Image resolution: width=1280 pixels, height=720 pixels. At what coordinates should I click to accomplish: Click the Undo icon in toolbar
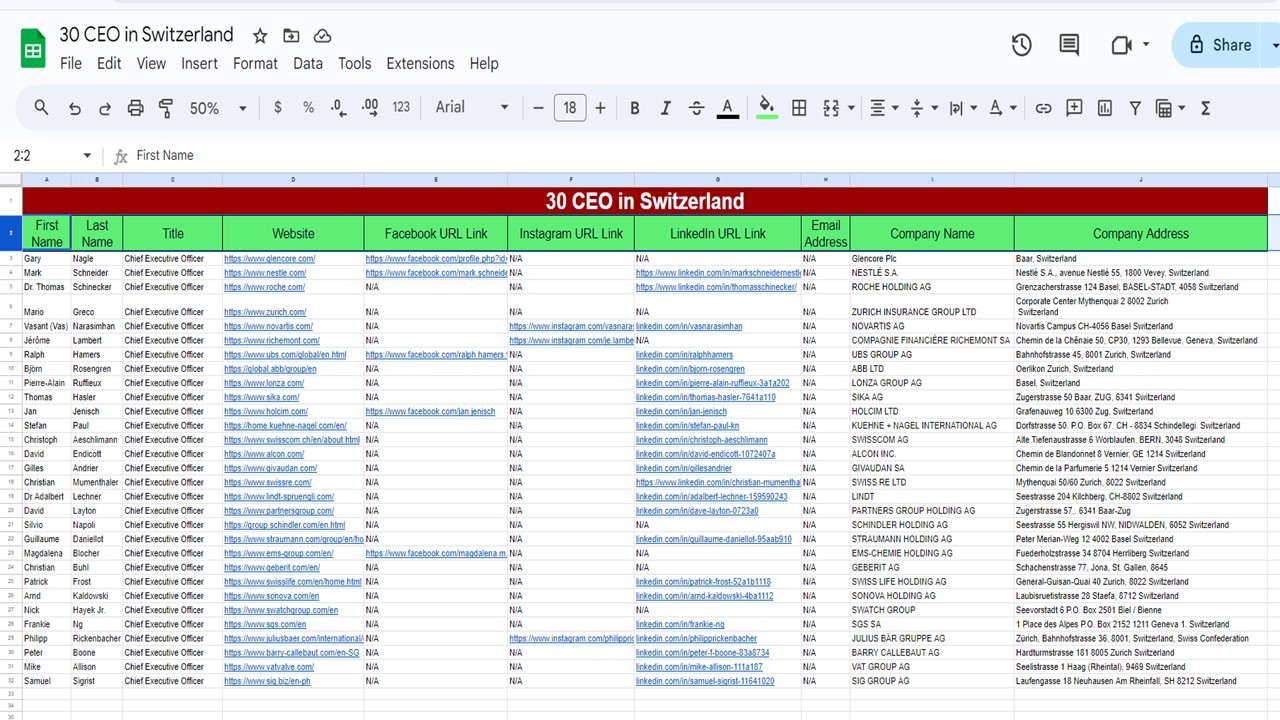pos(75,108)
